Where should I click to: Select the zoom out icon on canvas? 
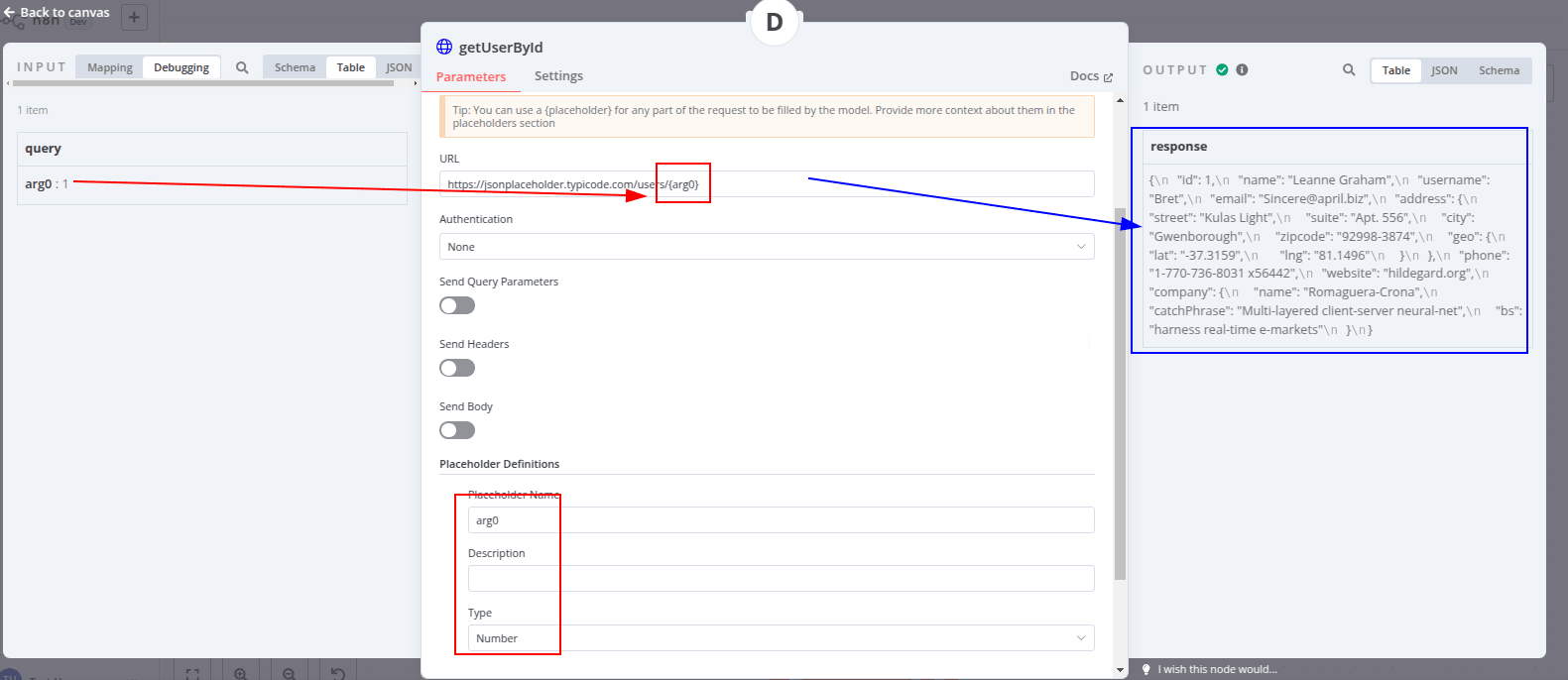290,674
